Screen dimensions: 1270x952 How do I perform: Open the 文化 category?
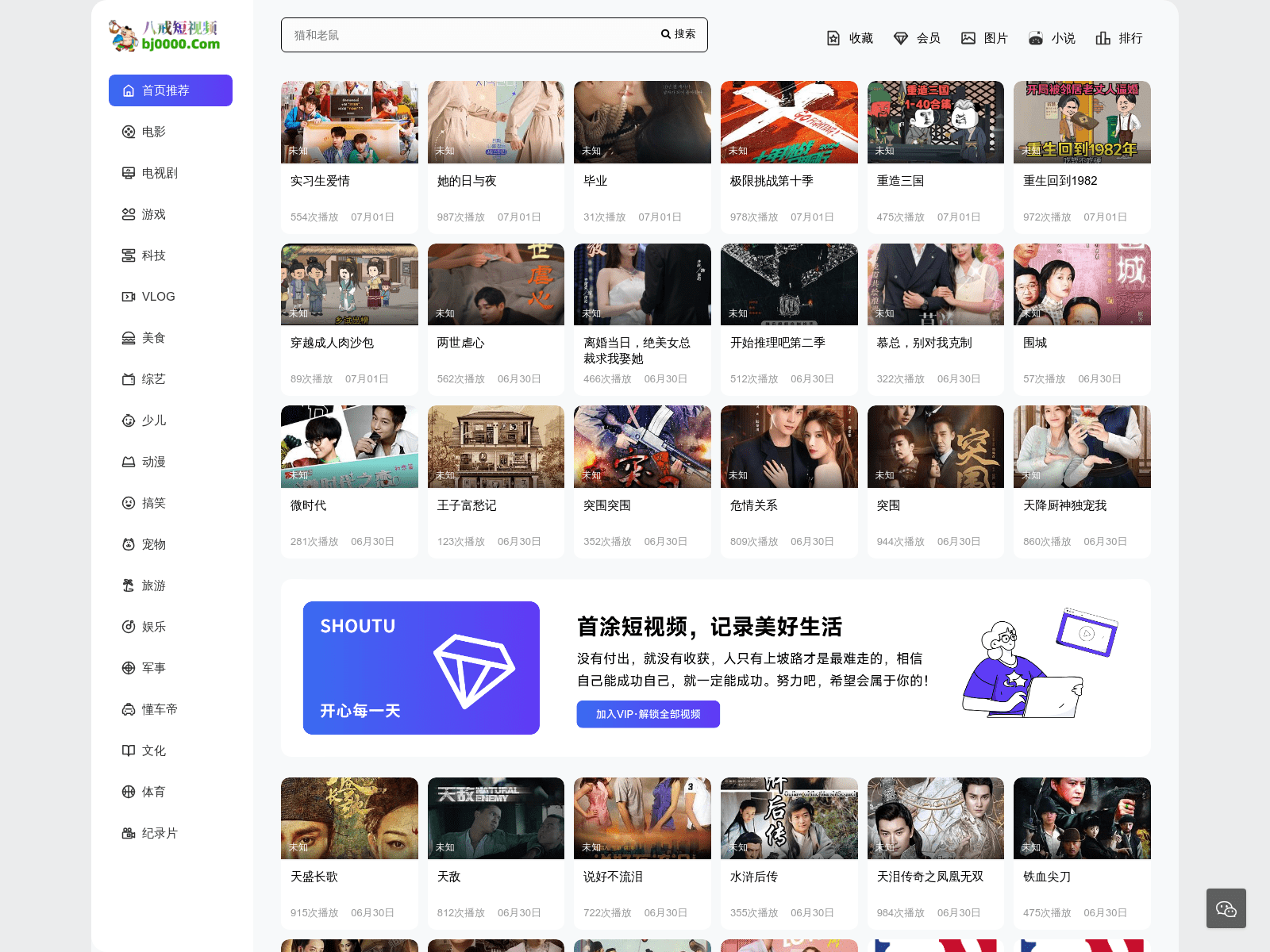tap(171, 750)
